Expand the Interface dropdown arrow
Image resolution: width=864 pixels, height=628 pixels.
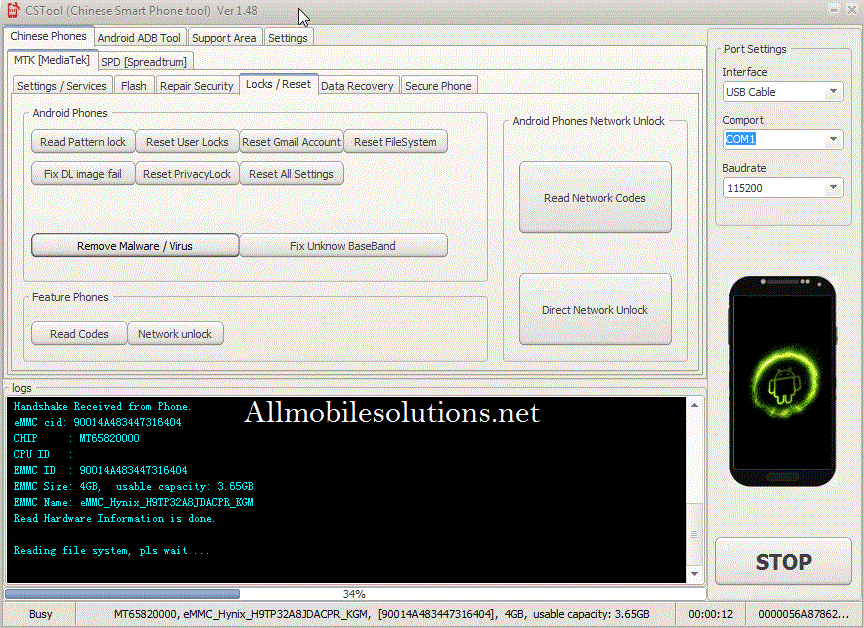pos(833,91)
